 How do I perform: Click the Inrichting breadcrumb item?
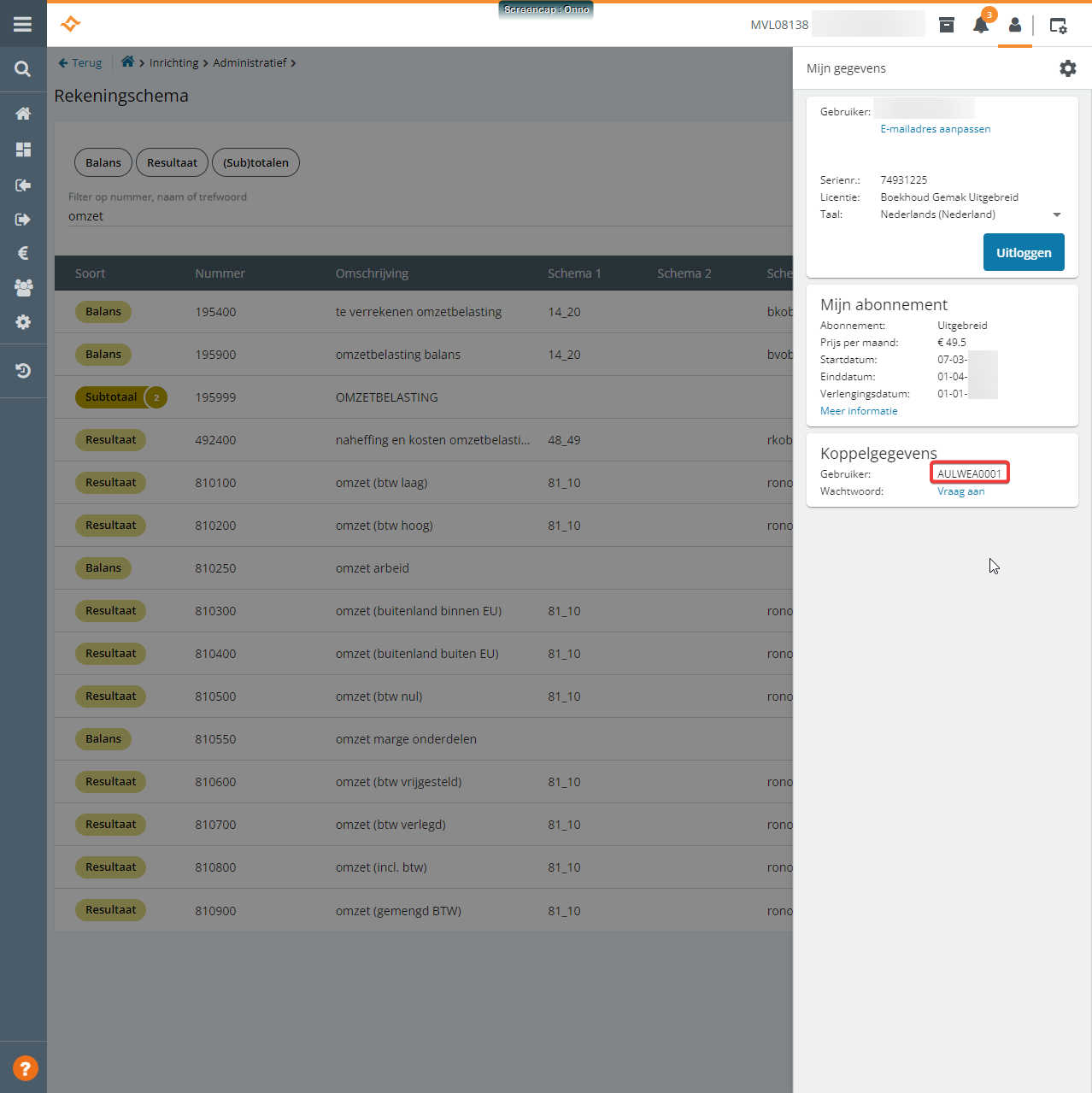pos(173,63)
